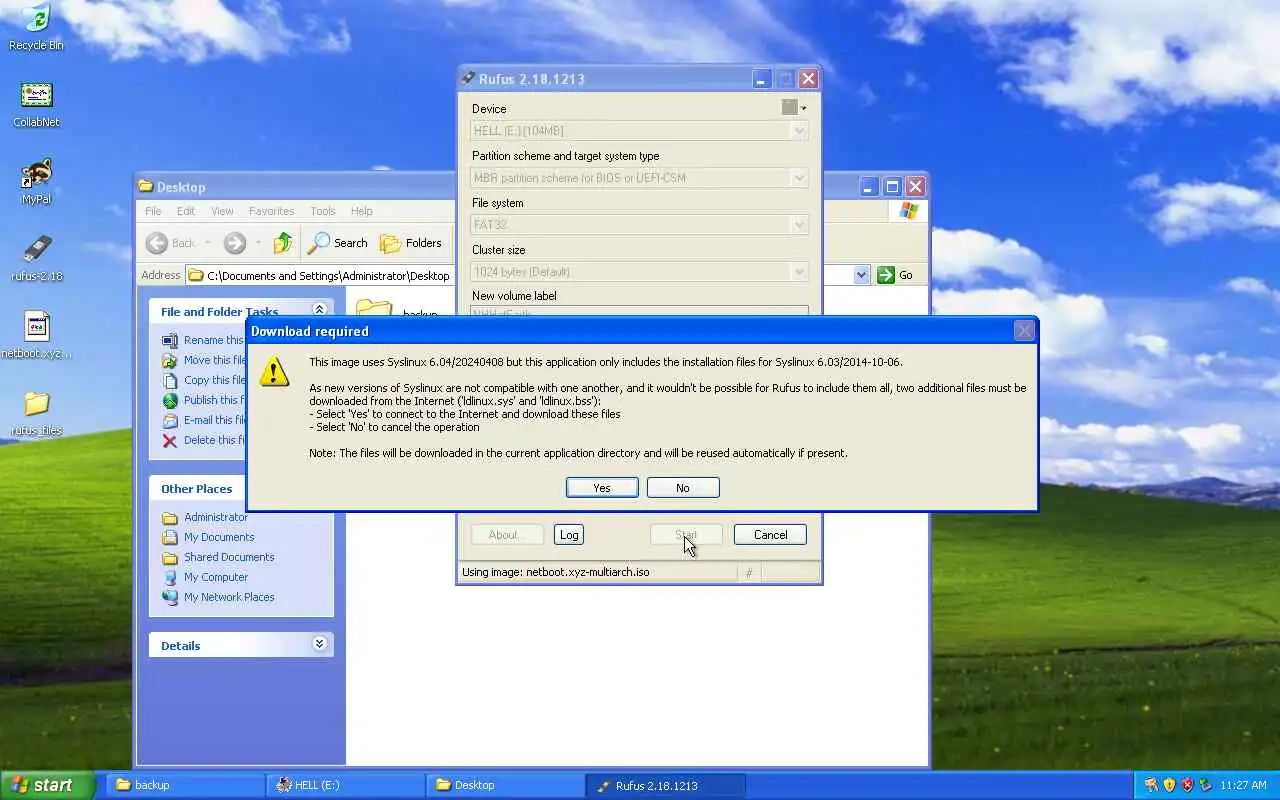This screenshot has height=800, width=1280.
Task: Open the Back history dropdown arrow
Action: 208,243
